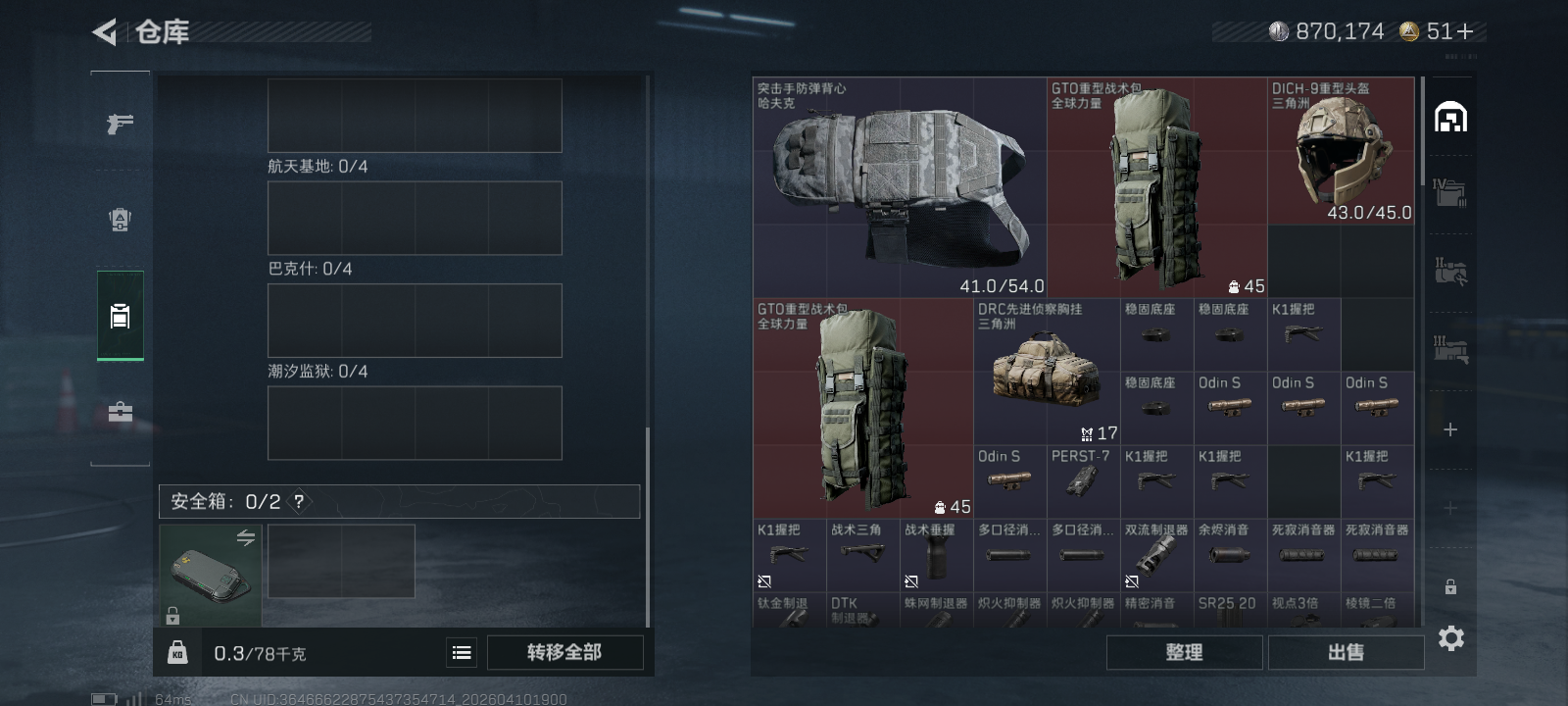Add a new stash page with plus icon
The width and height of the screenshot is (1568, 706).
click(1450, 429)
